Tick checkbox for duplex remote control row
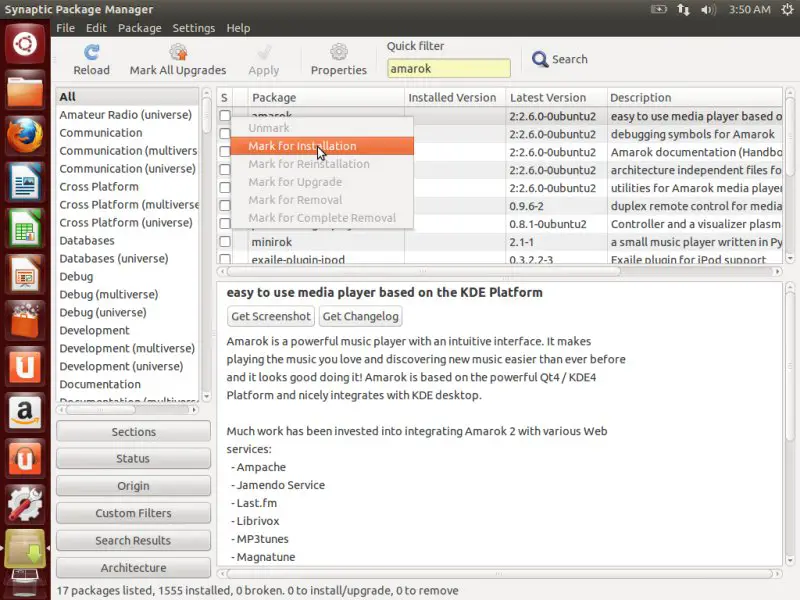 225,206
